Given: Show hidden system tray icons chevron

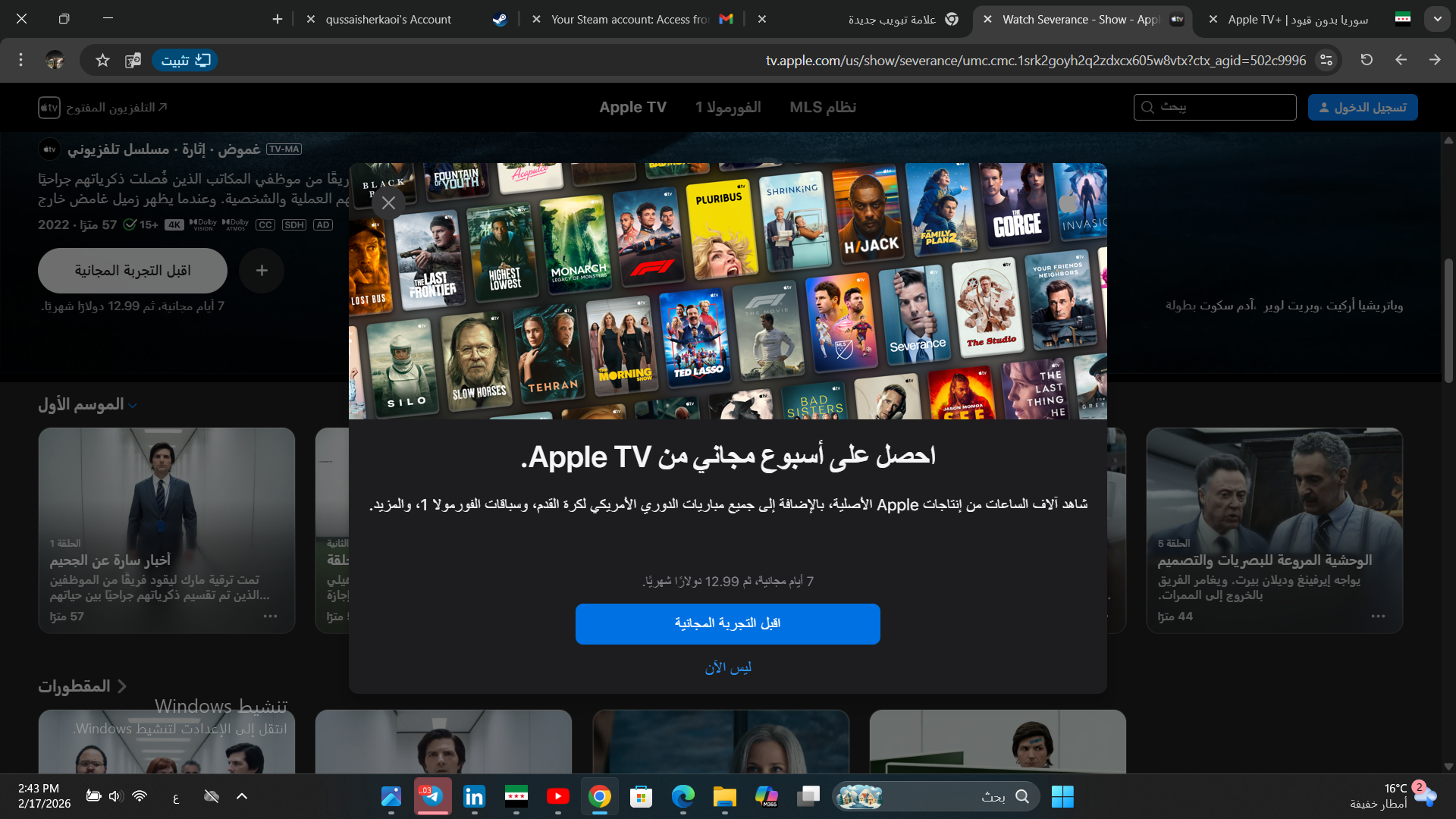Looking at the screenshot, I should point(242,796).
